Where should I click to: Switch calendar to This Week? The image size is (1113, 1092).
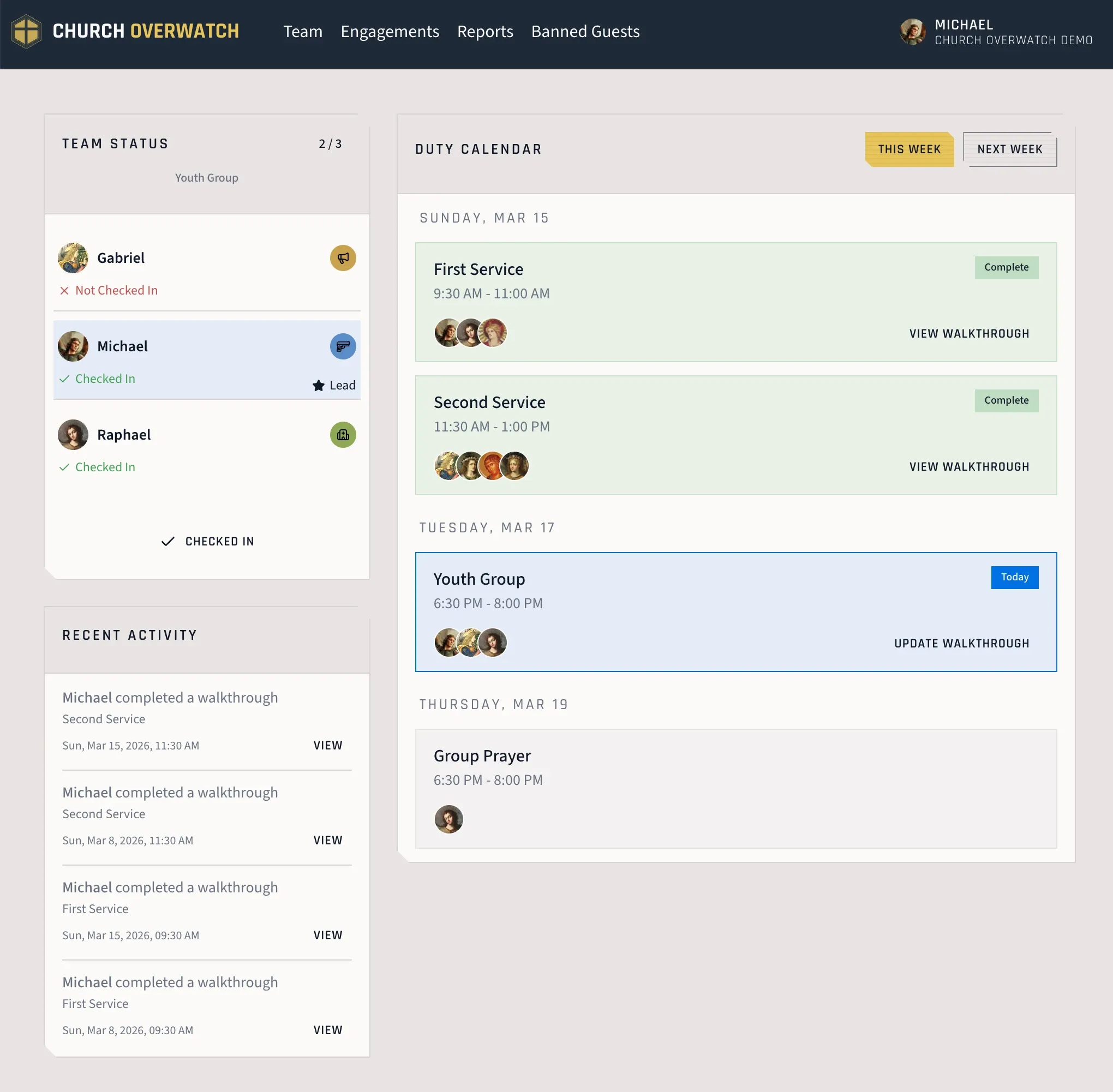[x=909, y=149]
